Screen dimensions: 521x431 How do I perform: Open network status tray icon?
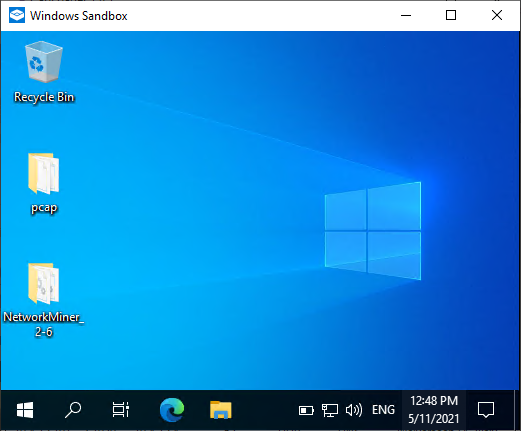[x=330, y=410]
